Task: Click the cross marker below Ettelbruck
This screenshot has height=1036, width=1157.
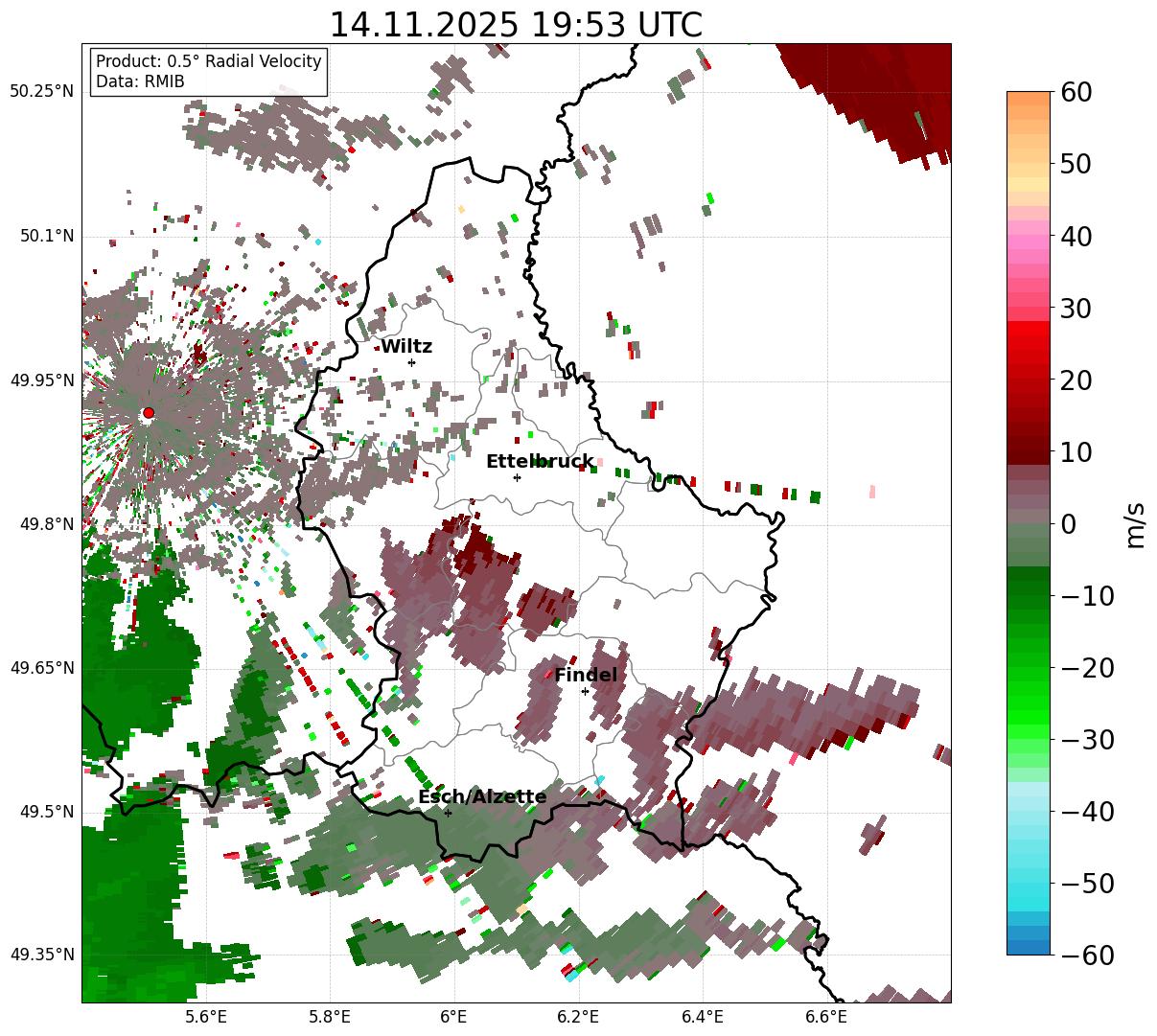Action: (517, 477)
